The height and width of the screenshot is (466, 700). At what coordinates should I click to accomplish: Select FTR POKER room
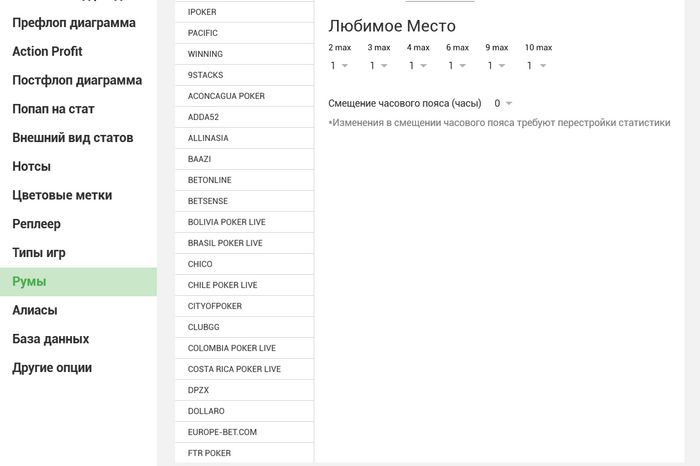point(244,453)
